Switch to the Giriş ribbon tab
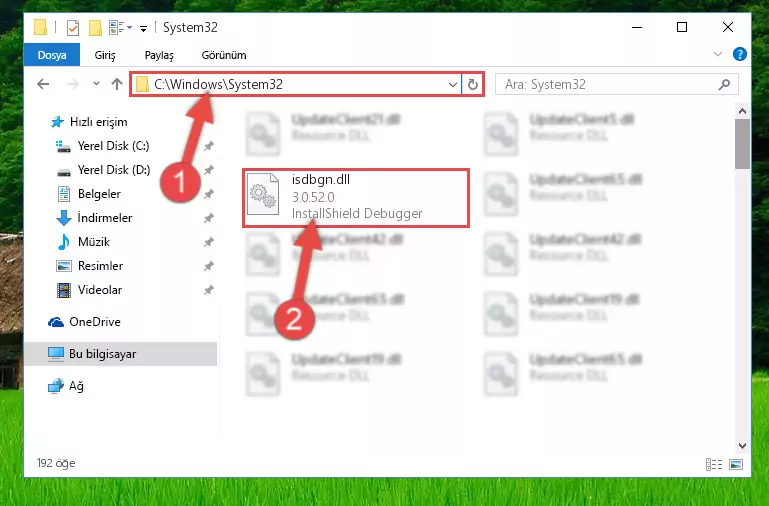The height and width of the screenshot is (506, 769). tap(105, 55)
